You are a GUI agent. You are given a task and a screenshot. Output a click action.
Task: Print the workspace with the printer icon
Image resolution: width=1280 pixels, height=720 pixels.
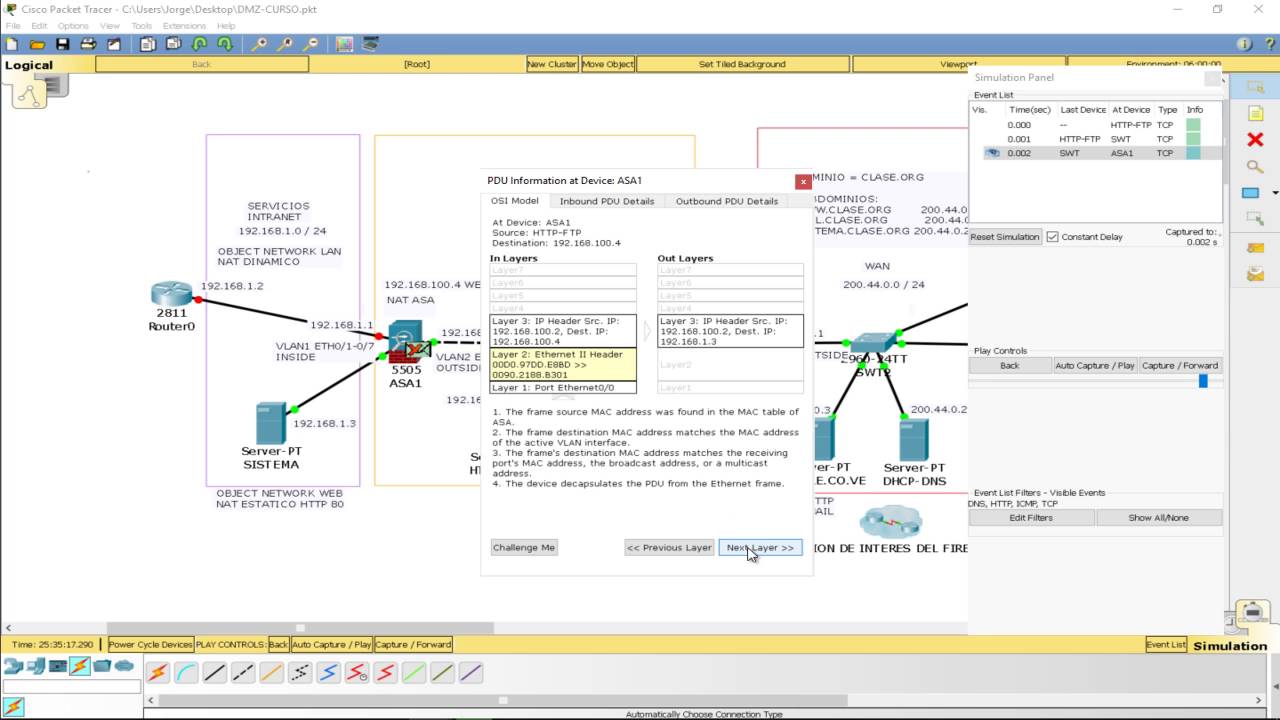point(88,44)
